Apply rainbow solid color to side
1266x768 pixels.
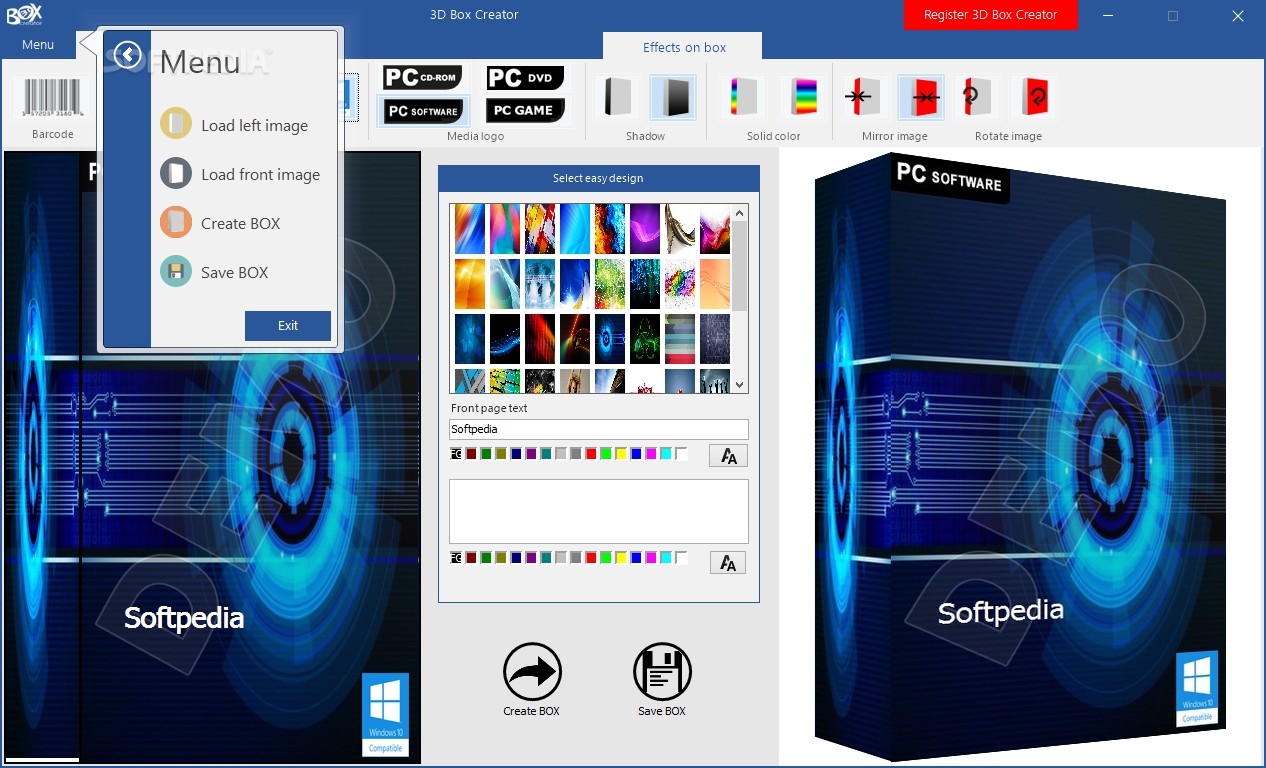click(x=745, y=97)
